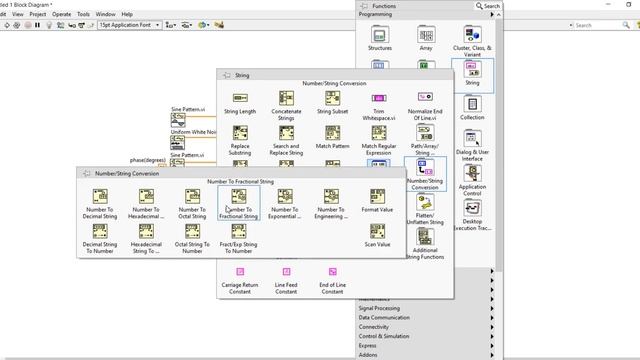Click the Pause button in toolbar
The width and height of the screenshot is (640, 360).
click(38, 25)
